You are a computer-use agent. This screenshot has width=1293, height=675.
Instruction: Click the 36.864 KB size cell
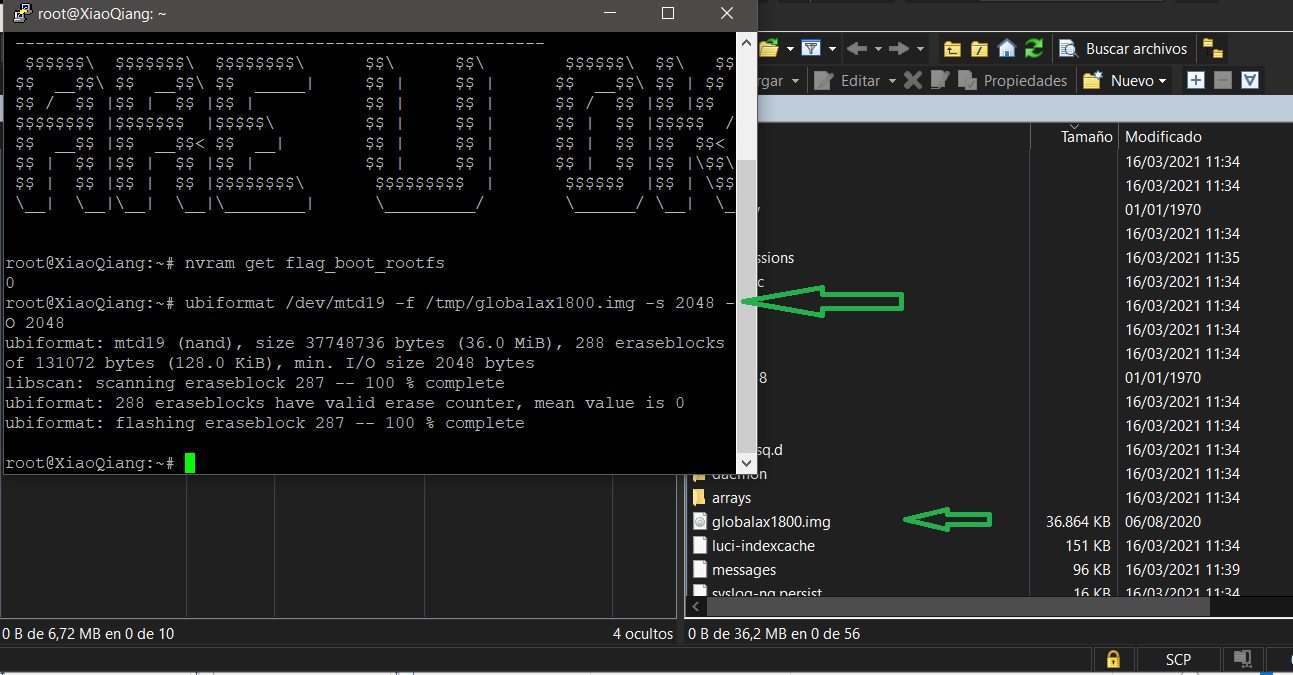(1078, 521)
